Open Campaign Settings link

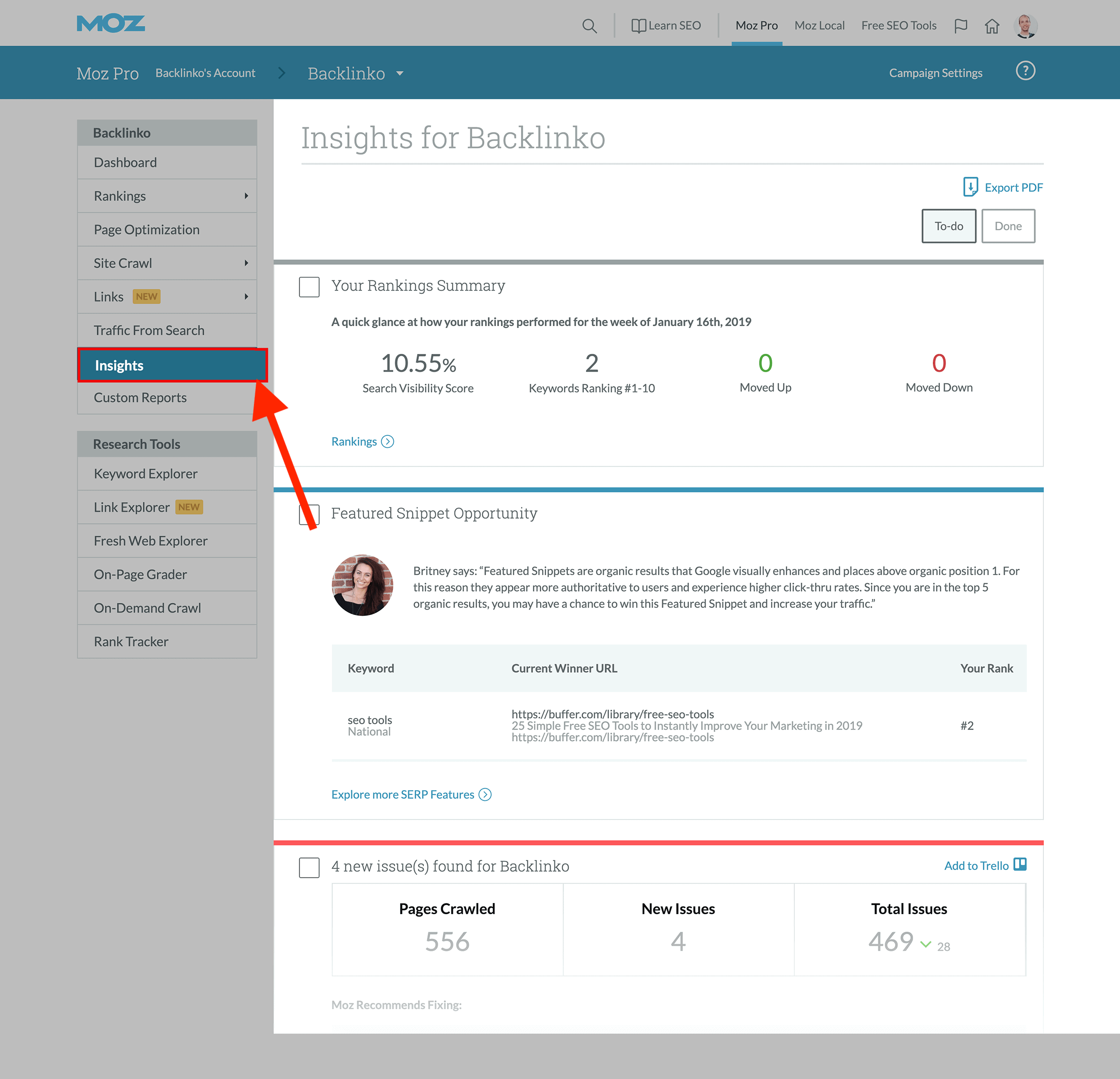point(935,73)
